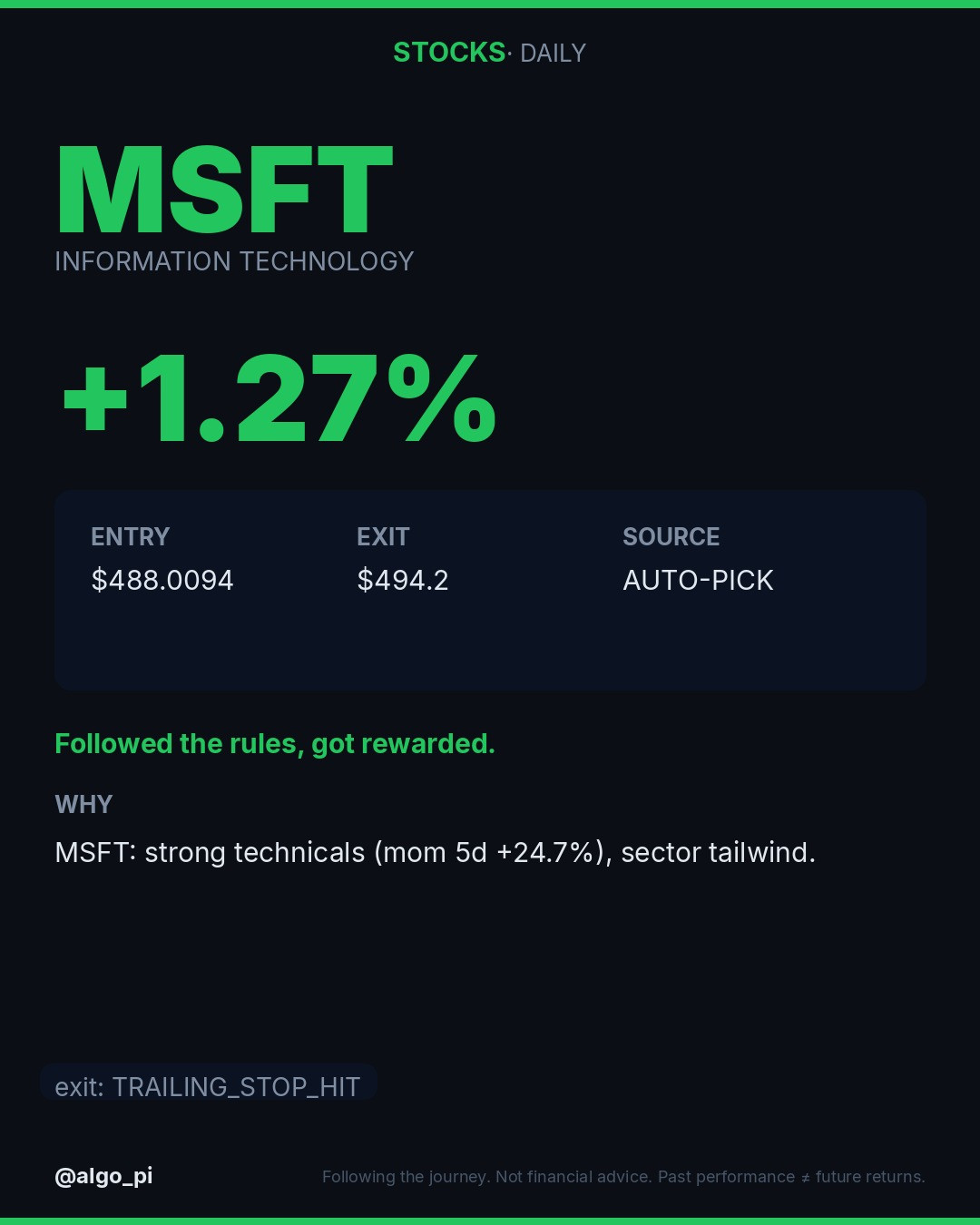
Task: Click the SOURCE column label
Action: point(671,537)
